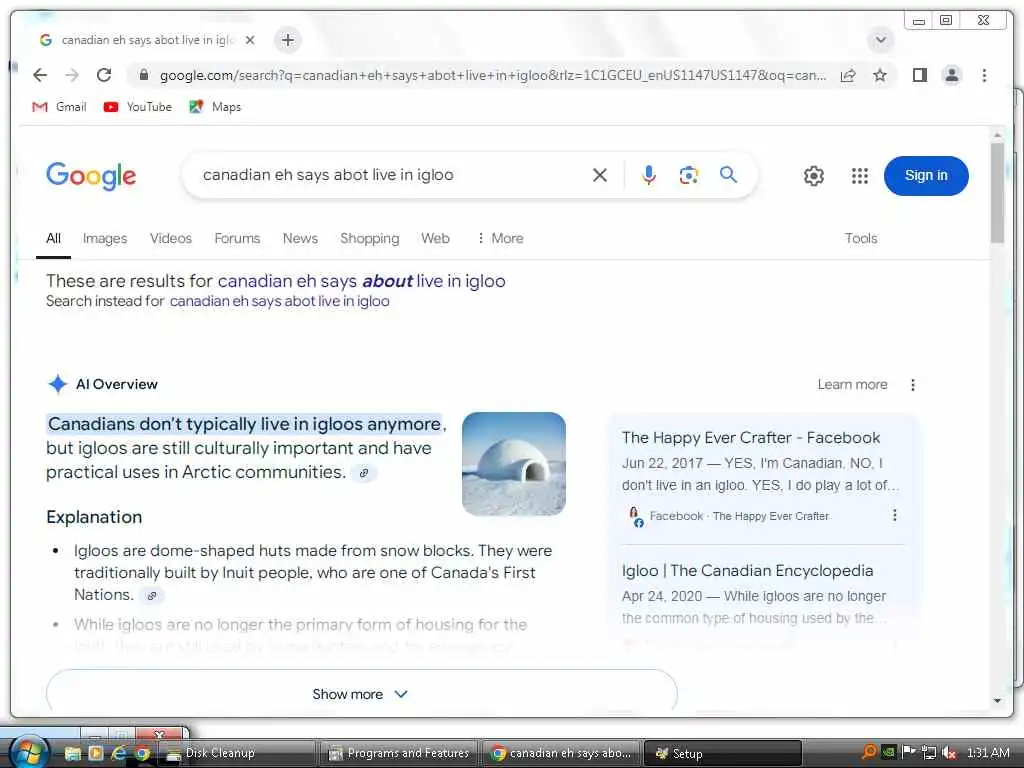Image resolution: width=1024 pixels, height=768 pixels.
Task: Open the Windows Start button
Action: click(x=27, y=752)
